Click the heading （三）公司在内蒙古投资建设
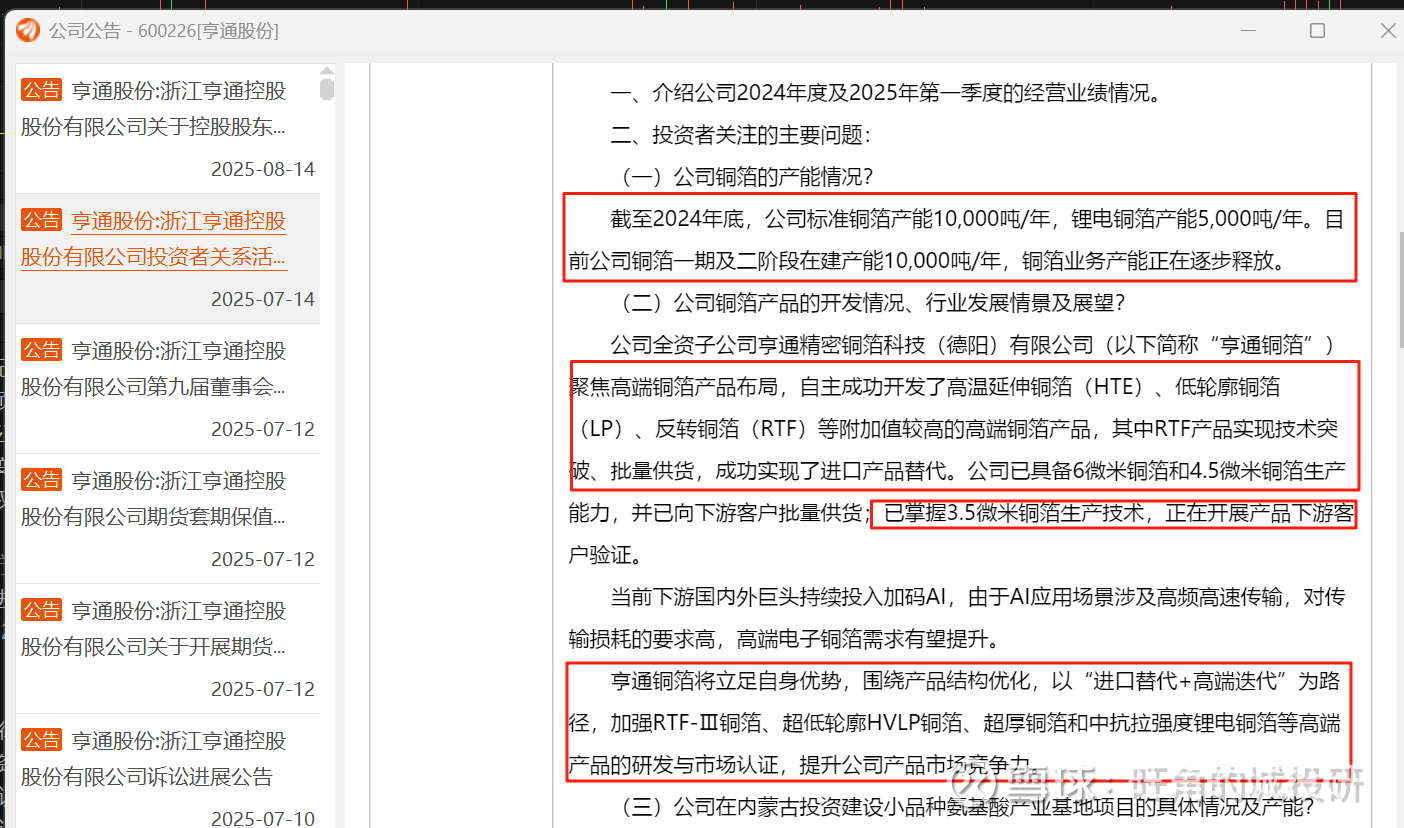Image resolution: width=1404 pixels, height=828 pixels. (962, 807)
